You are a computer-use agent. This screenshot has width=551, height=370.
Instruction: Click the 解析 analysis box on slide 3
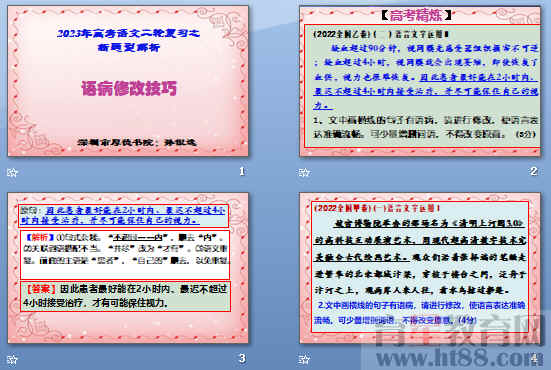point(125,255)
